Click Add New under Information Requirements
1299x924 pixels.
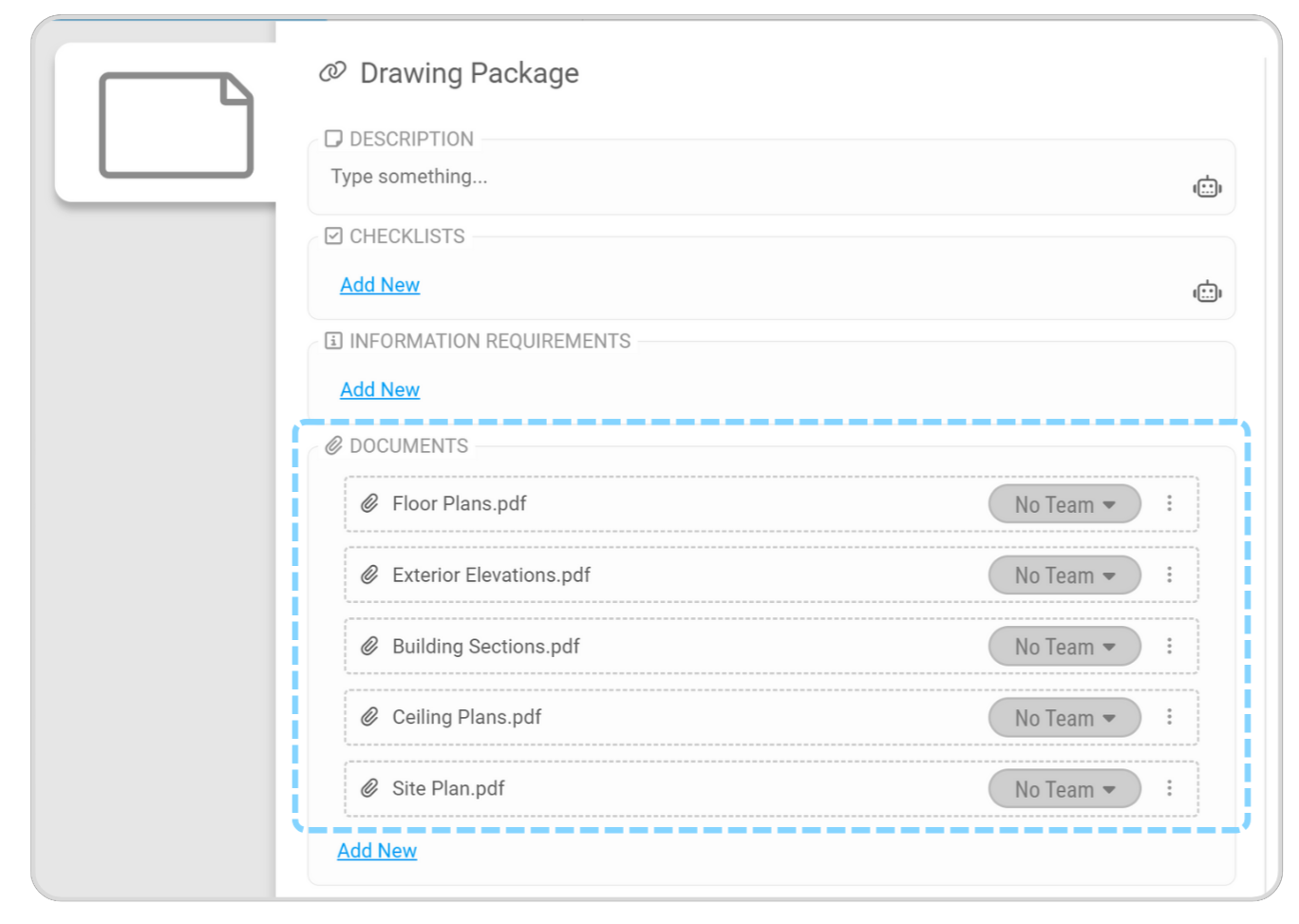click(x=380, y=389)
